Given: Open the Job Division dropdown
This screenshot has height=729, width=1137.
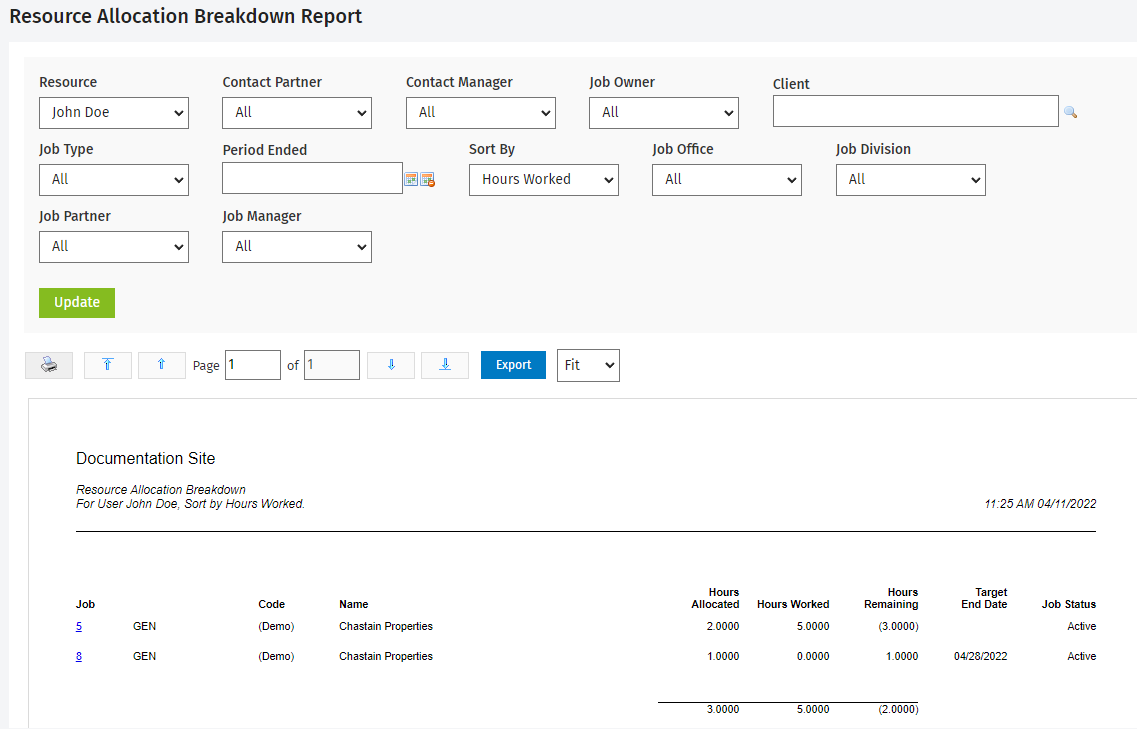Looking at the screenshot, I should point(911,179).
